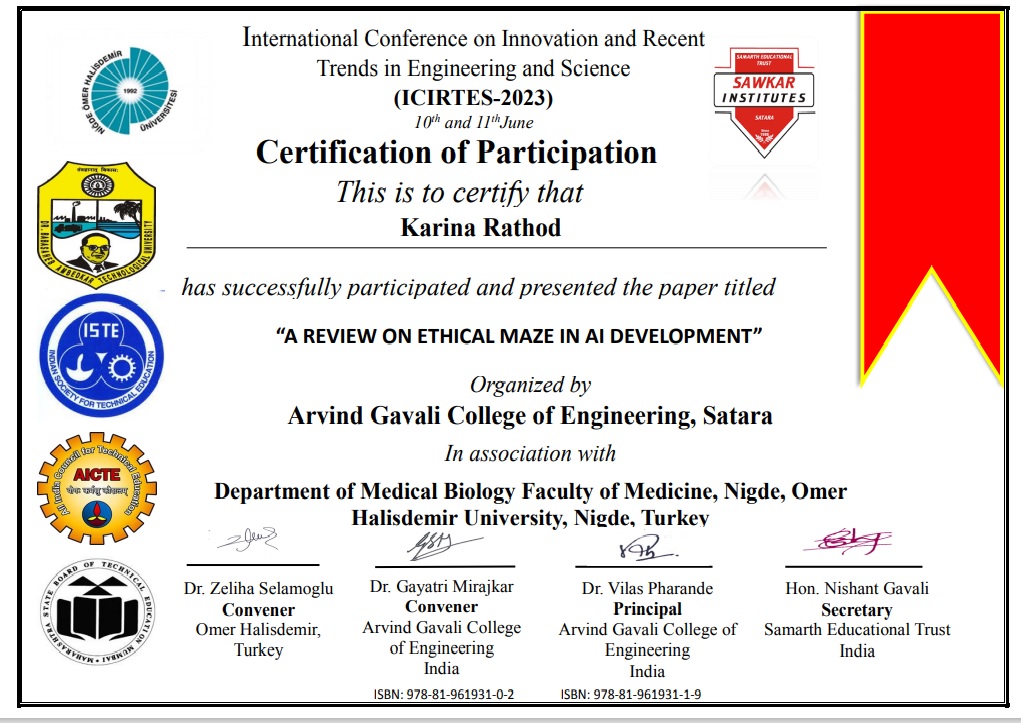Click "Samarth Educational Trust" text
The image size is (1021, 723).
tap(857, 630)
